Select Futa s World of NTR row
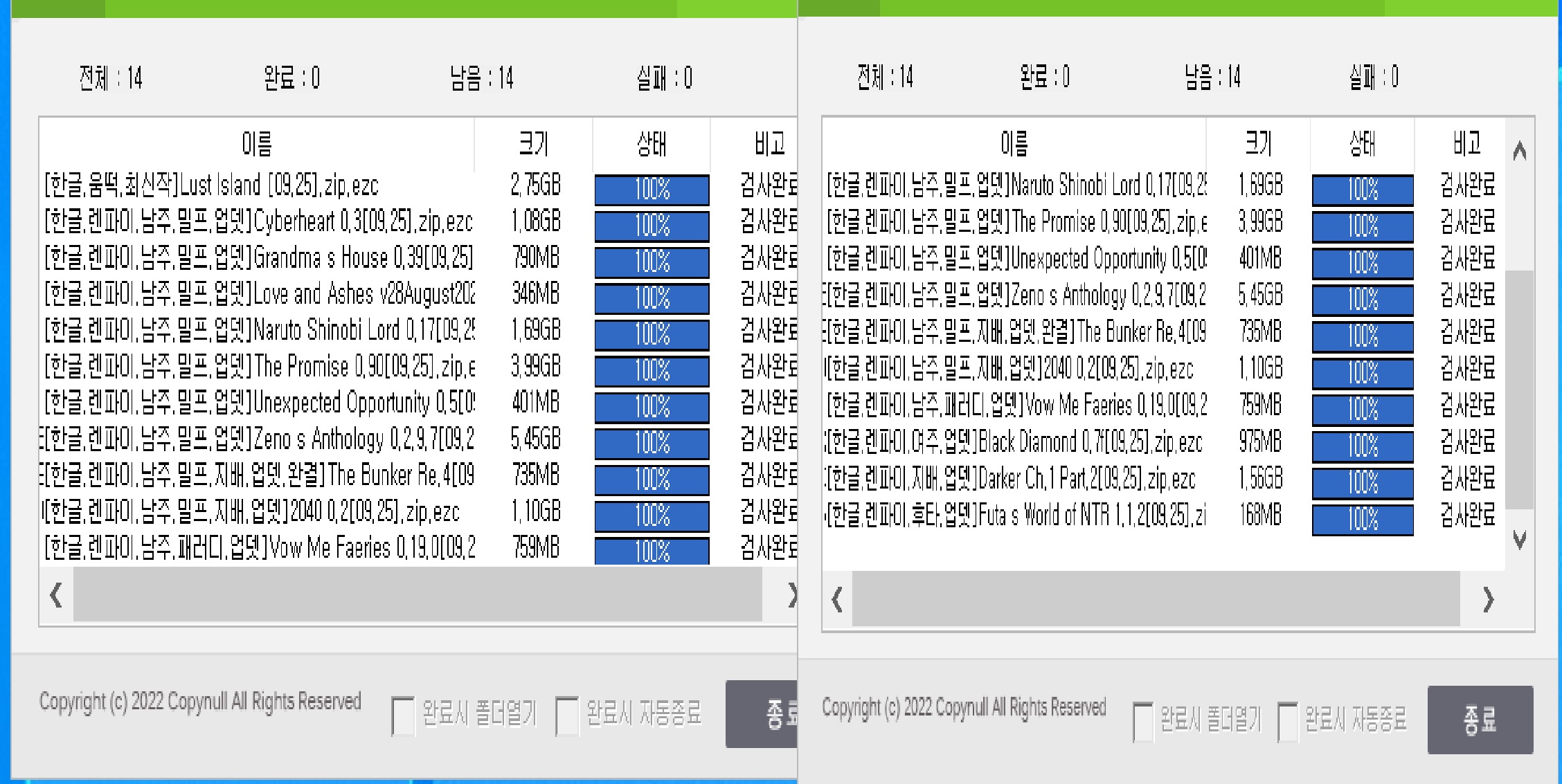This screenshot has height=784, width=1562. click(x=1164, y=516)
